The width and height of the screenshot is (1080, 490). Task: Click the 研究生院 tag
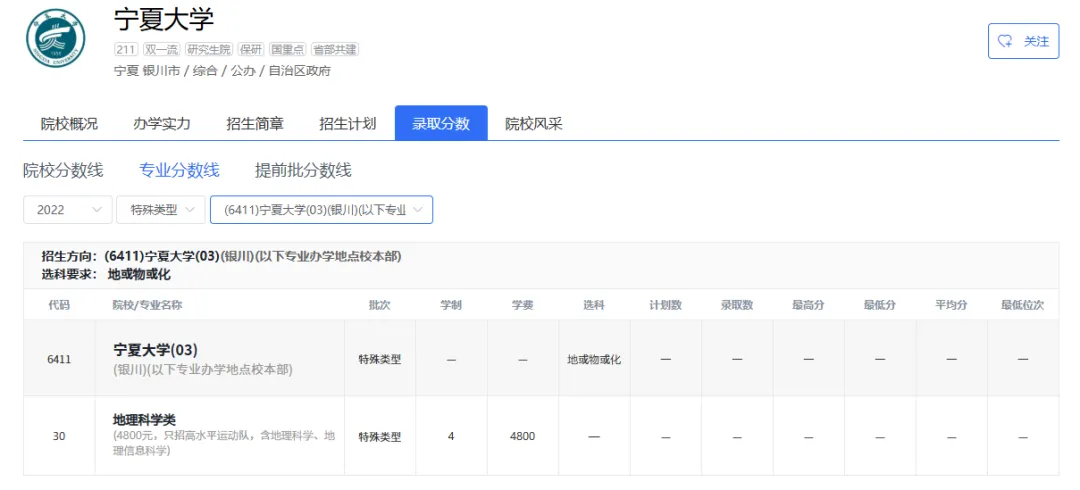coord(209,50)
